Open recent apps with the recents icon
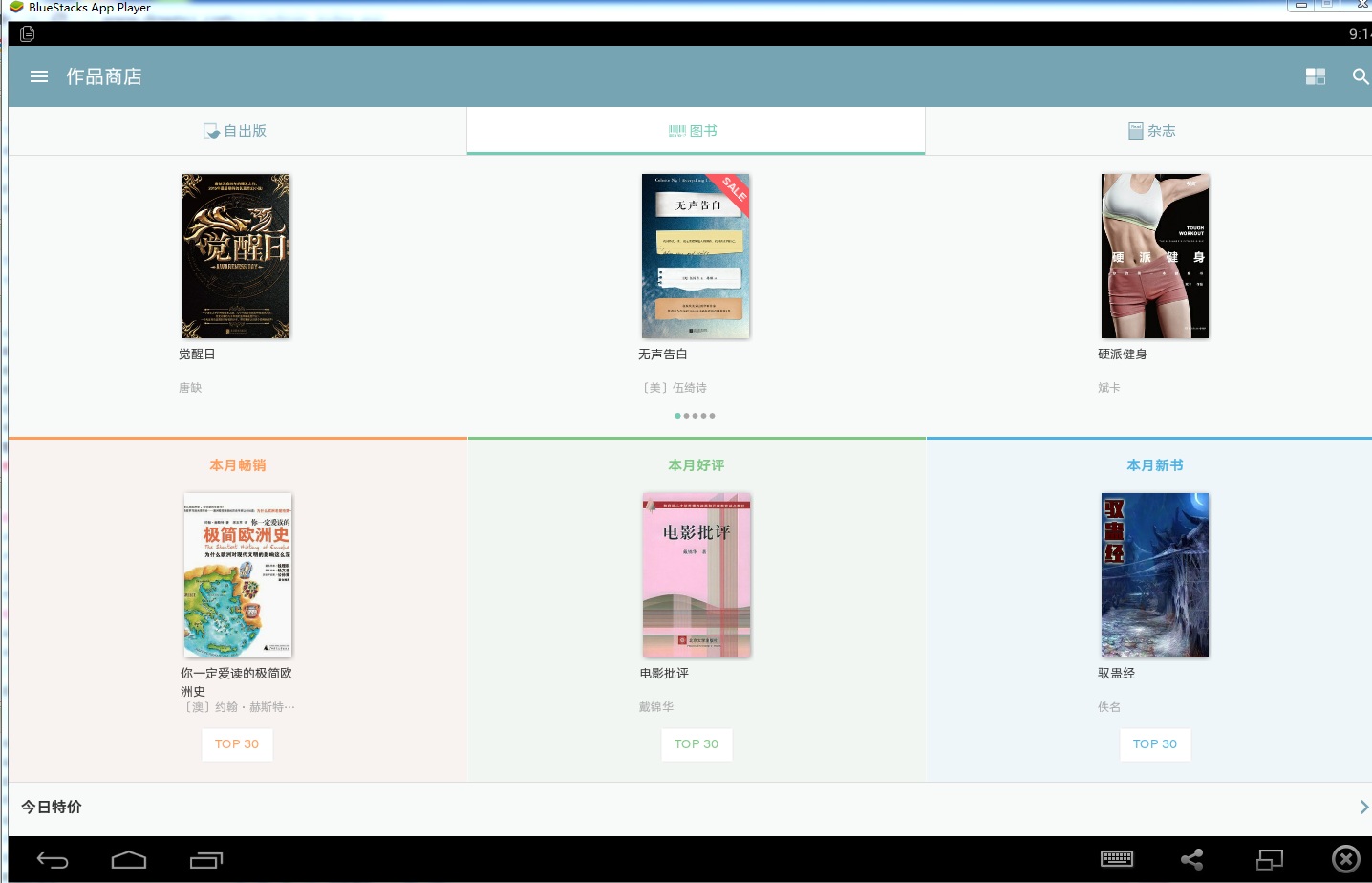 [205, 859]
